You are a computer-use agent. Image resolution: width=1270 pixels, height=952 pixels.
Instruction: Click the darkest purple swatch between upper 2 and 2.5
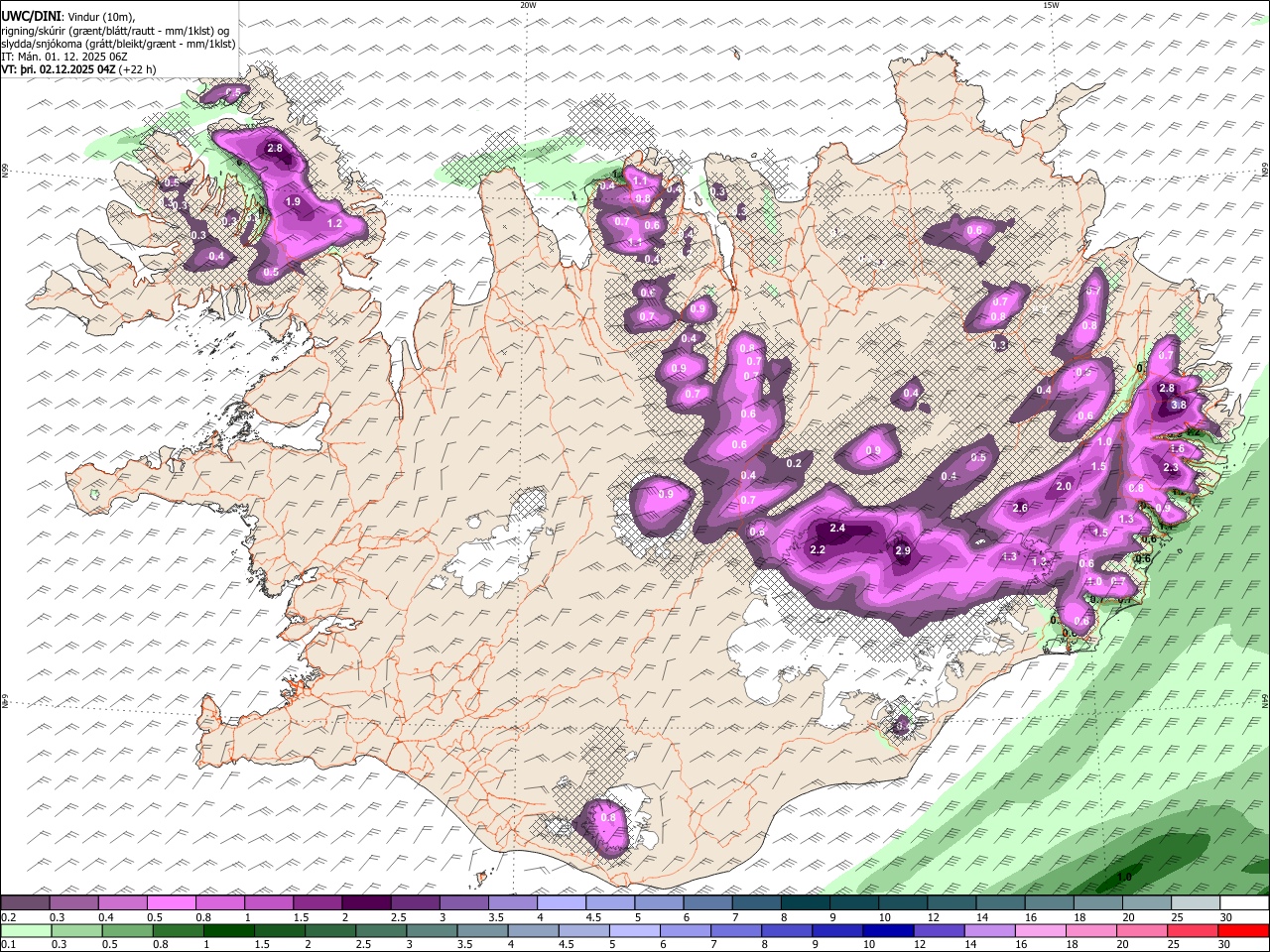point(365,902)
